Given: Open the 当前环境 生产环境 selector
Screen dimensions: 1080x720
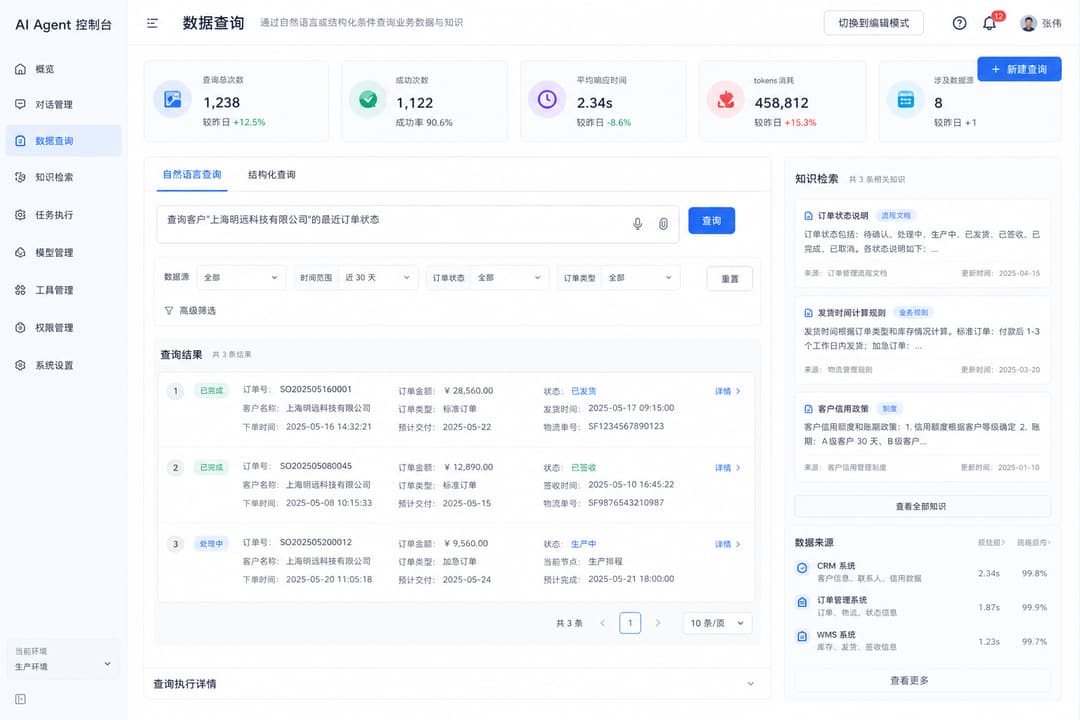Looking at the screenshot, I should [63, 659].
